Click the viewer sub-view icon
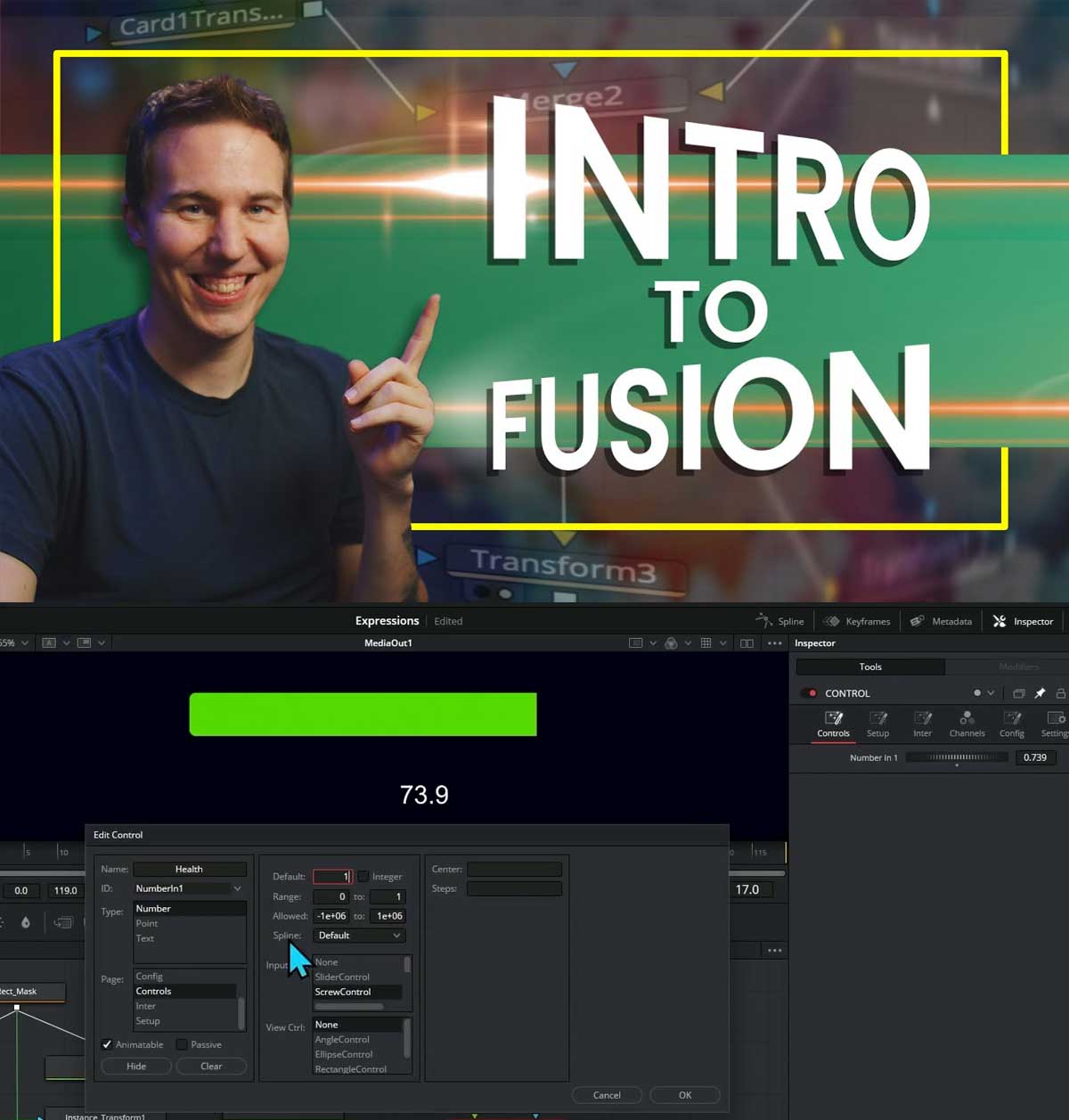1069x1120 pixels. tap(84, 642)
